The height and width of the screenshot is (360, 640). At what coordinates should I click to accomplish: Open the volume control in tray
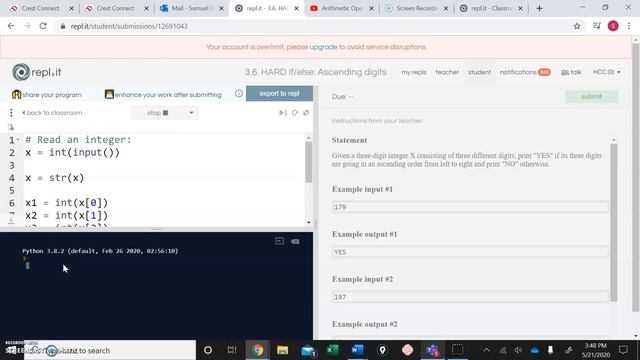pyautogui.click(x=518, y=350)
